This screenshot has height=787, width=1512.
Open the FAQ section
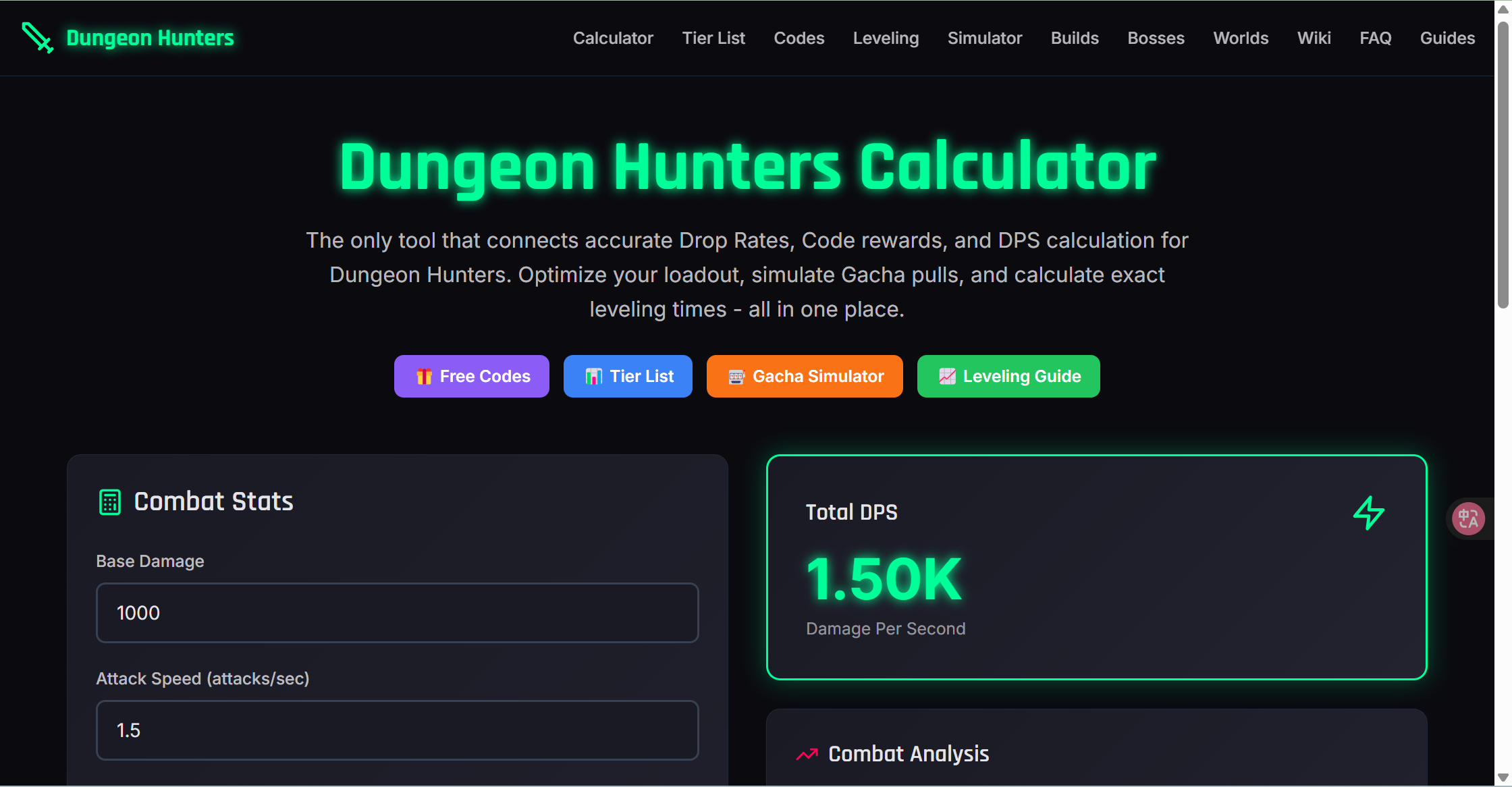coord(1375,38)
